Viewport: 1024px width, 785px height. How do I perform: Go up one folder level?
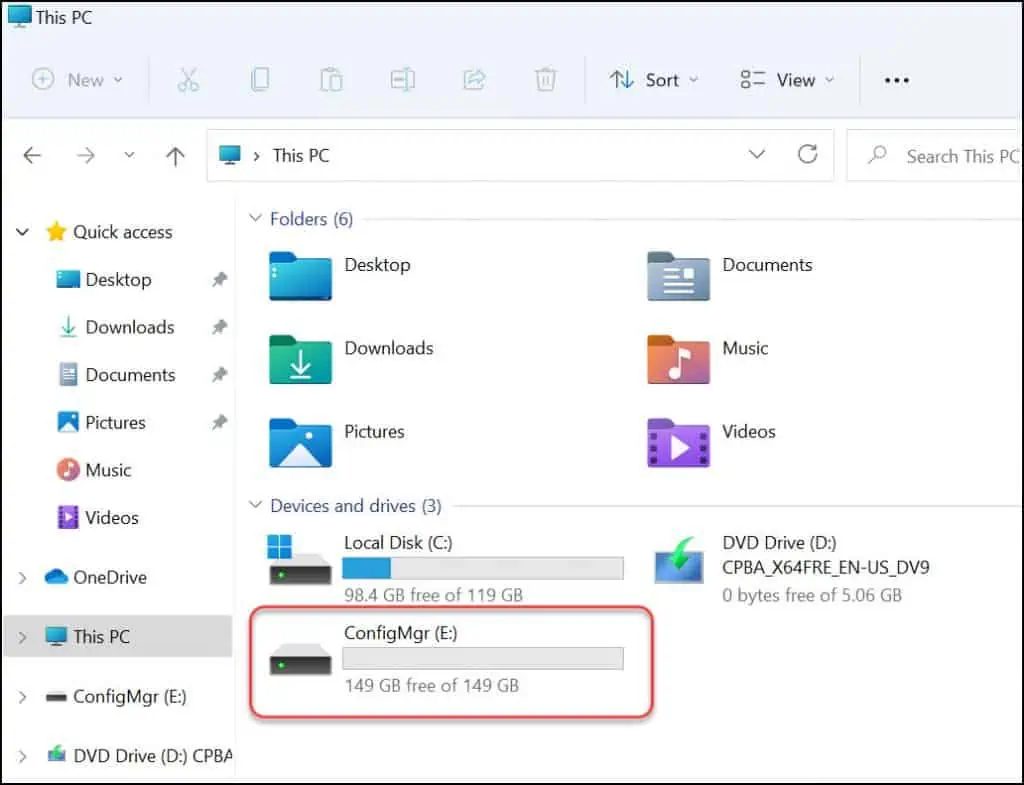click(175, 156)
